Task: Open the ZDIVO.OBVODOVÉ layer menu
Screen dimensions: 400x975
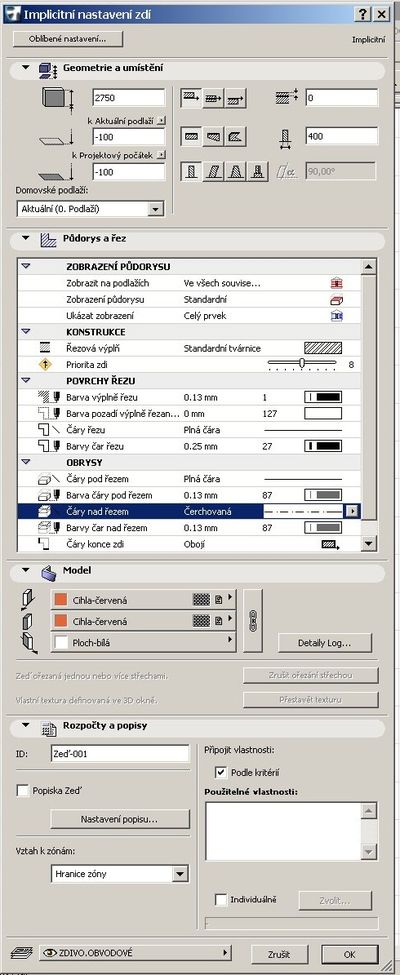Action: tap(136, 953)
